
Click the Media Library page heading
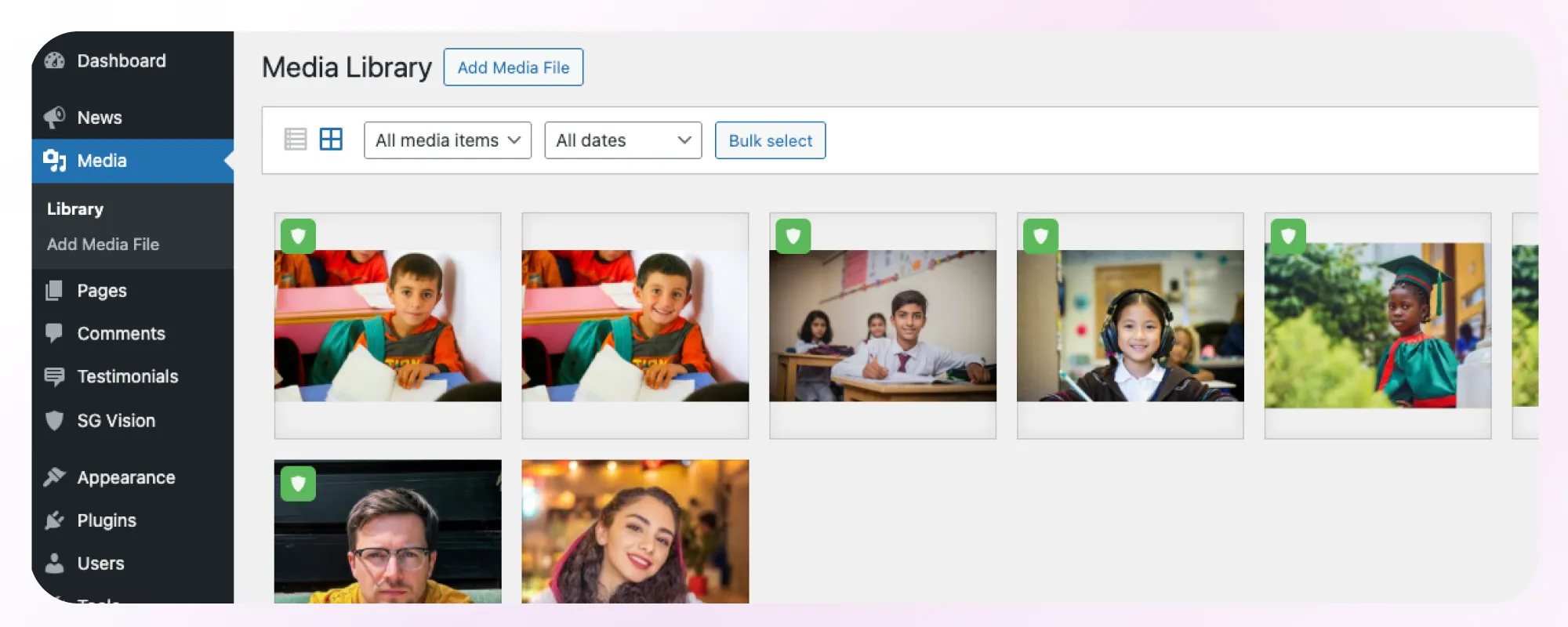(347, 67)
